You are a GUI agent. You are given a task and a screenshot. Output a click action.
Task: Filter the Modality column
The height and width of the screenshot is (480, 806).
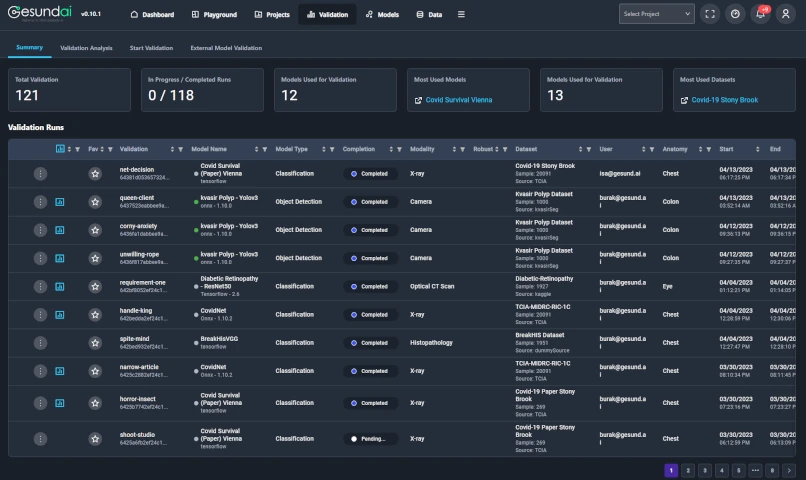[462, 150]
